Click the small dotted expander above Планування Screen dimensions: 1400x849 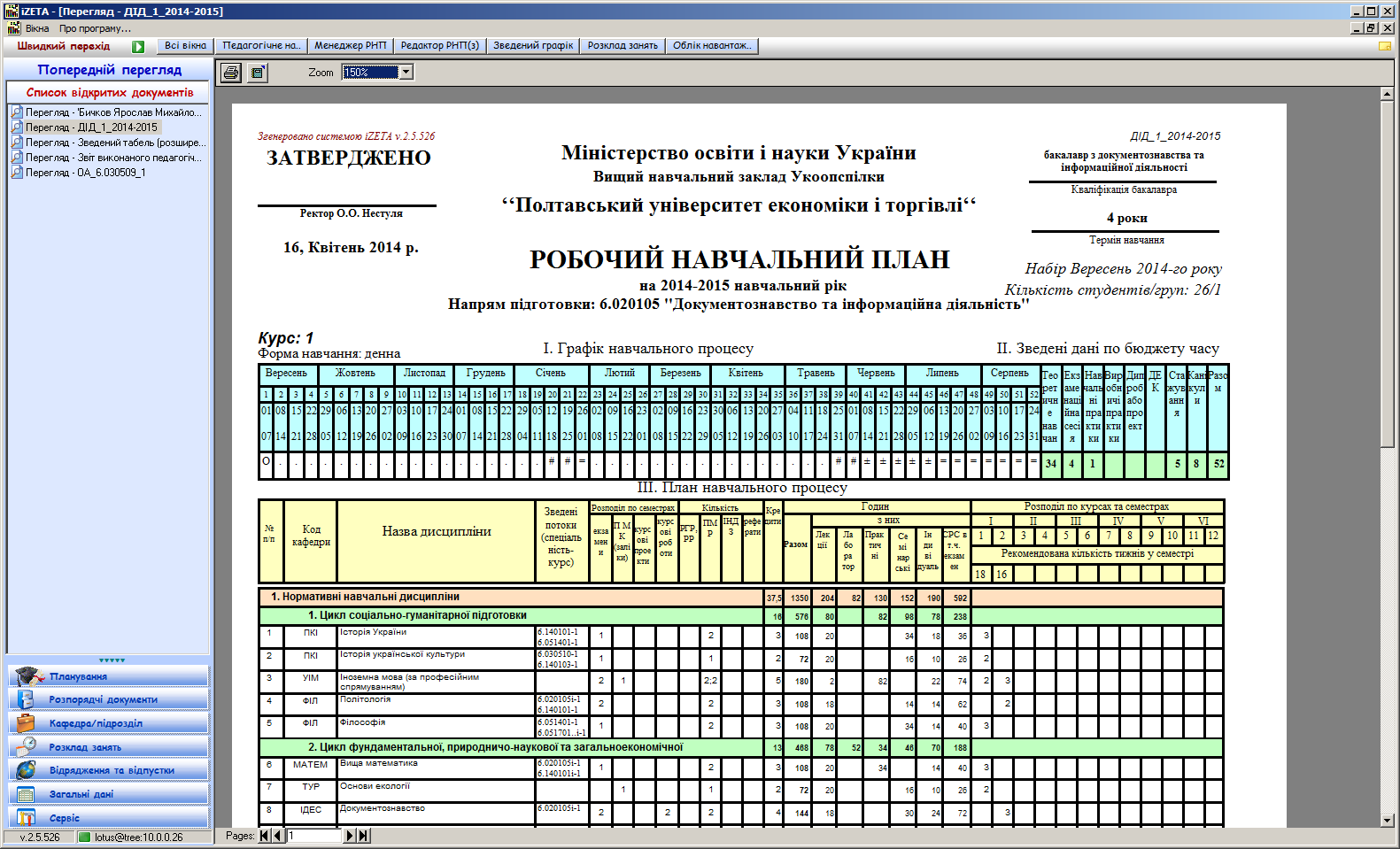[x=112, y=660]
